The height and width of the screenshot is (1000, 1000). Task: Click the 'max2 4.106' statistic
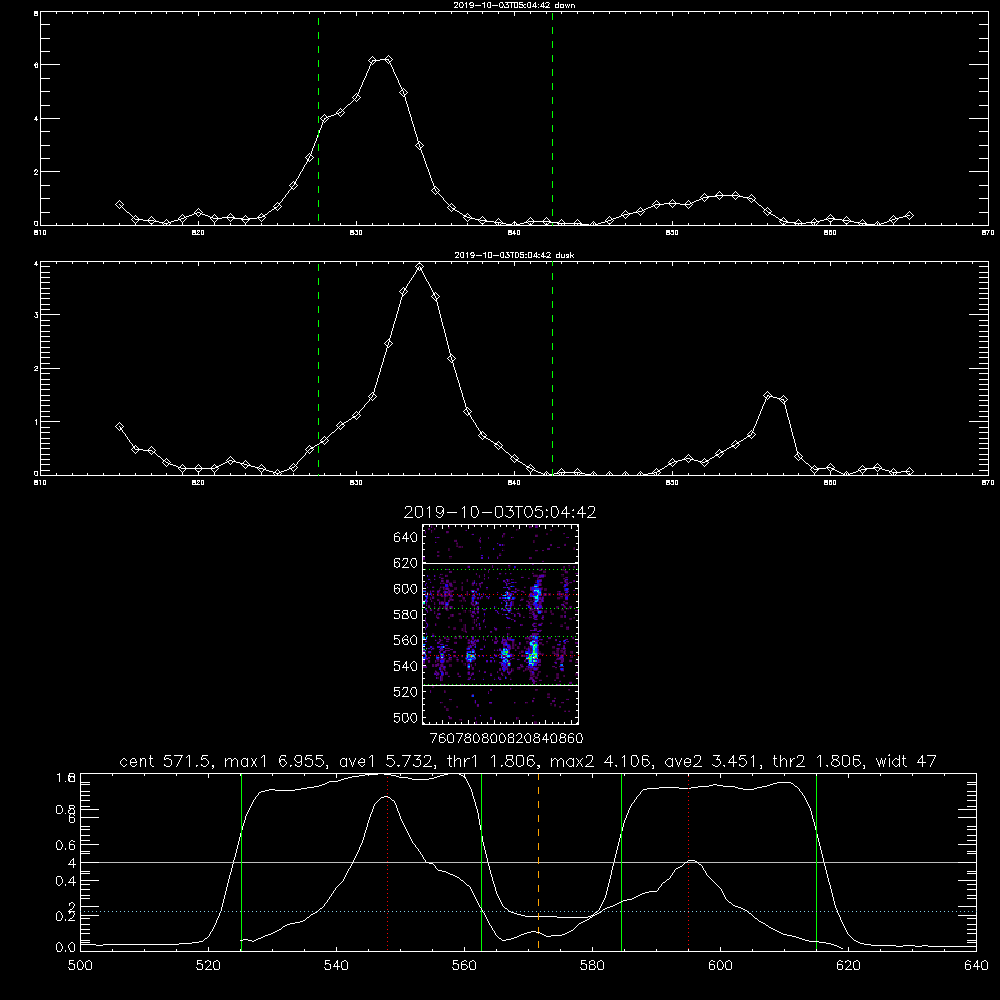(x=600, y=761)
